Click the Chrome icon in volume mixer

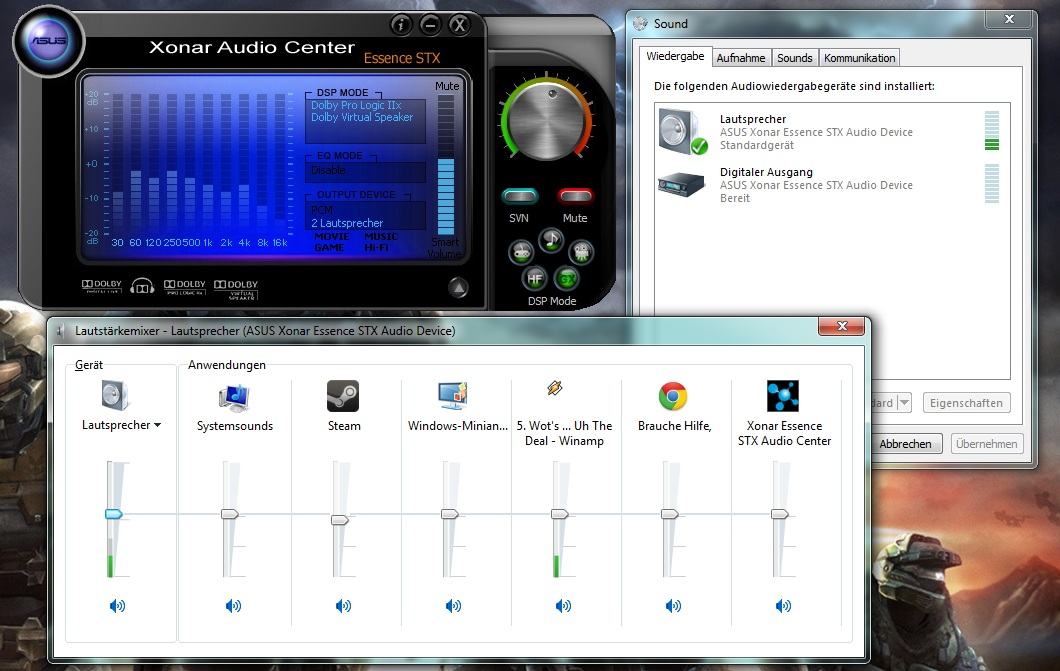point(673,396)
